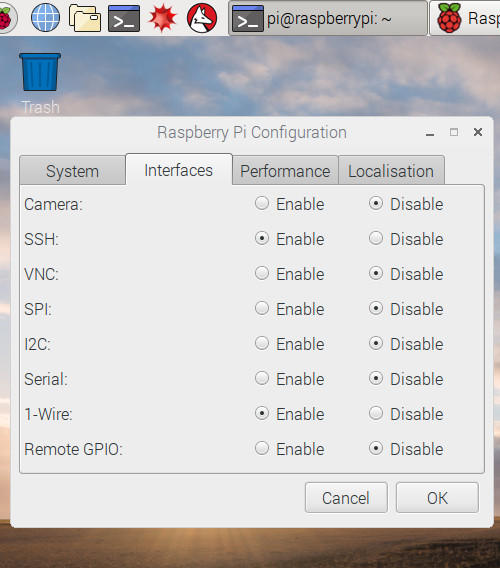Open the Raspberry Pi main menu icon

pyautogui.click(x=6, y=18)
